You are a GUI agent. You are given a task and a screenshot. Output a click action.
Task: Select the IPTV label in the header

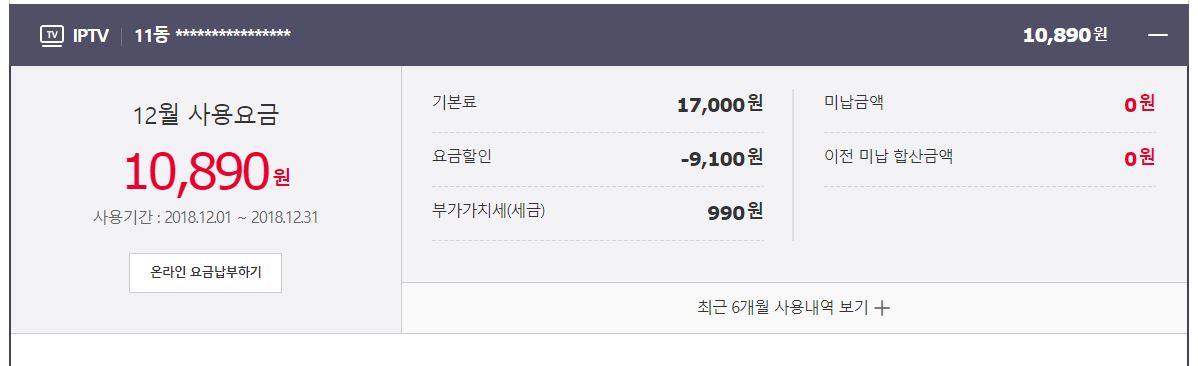click(91, 36)
